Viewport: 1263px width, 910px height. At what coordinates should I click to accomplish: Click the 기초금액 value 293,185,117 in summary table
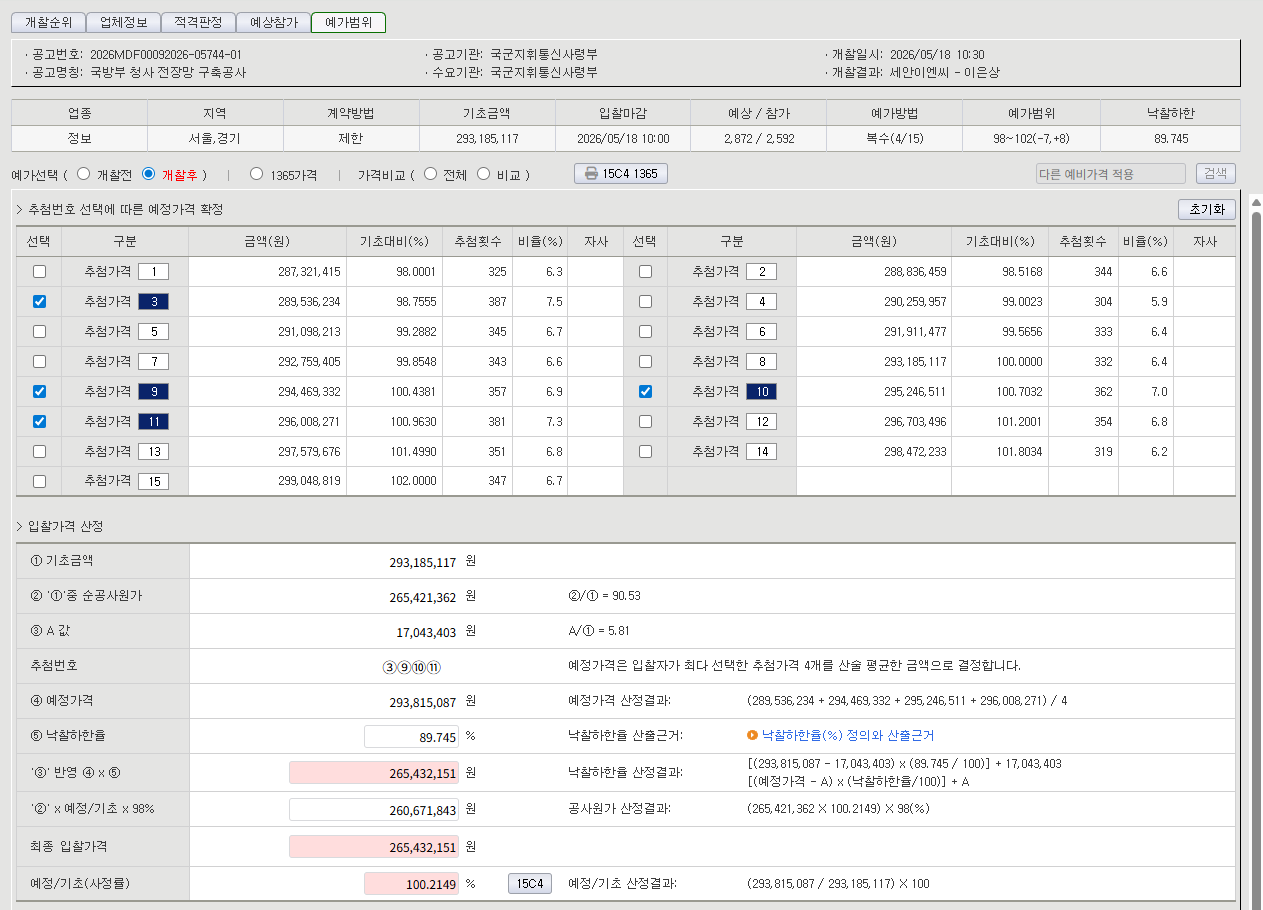click(x=487, y=139)
